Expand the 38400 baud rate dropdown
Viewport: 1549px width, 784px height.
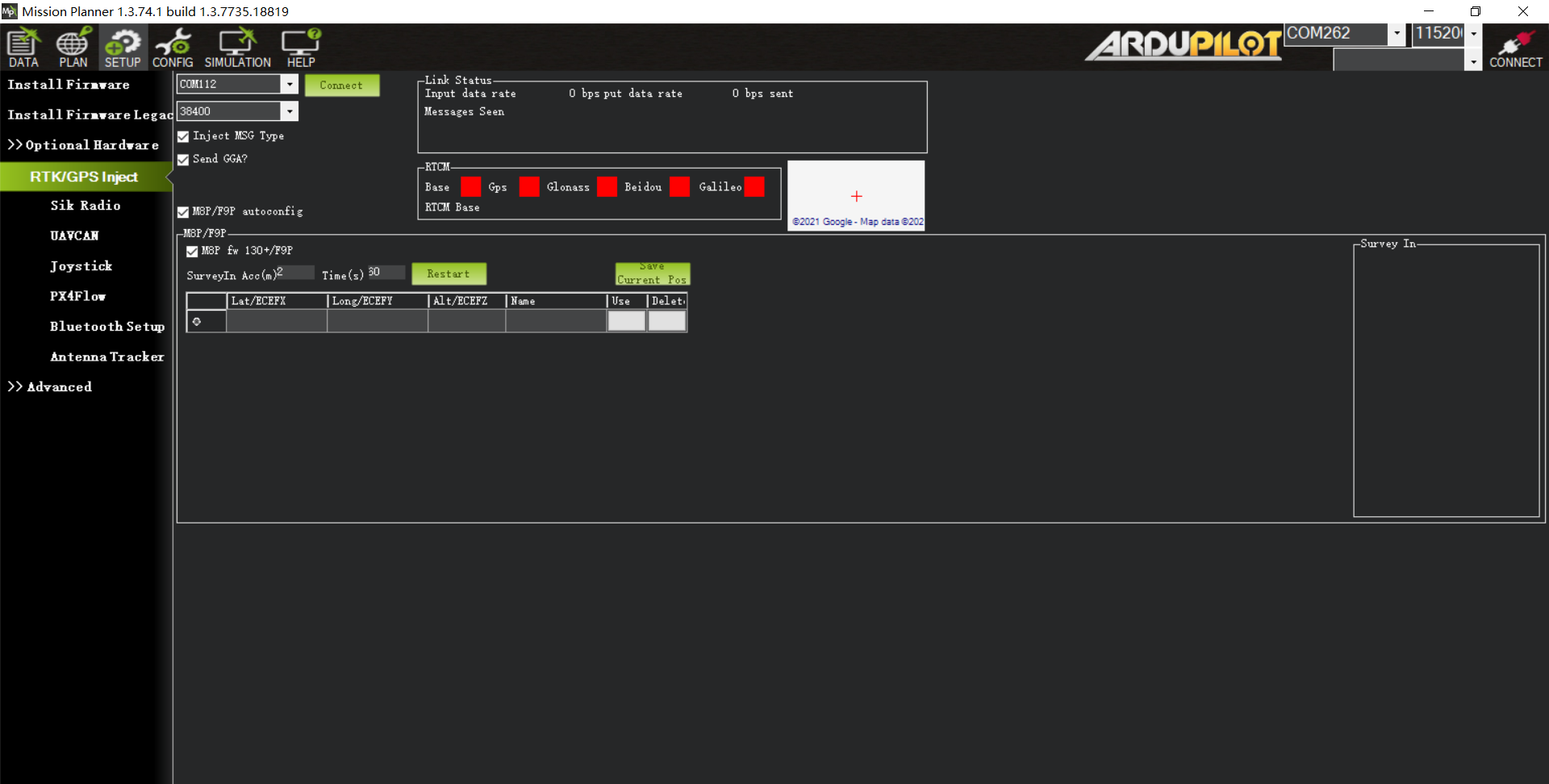[x=290, y=111]
